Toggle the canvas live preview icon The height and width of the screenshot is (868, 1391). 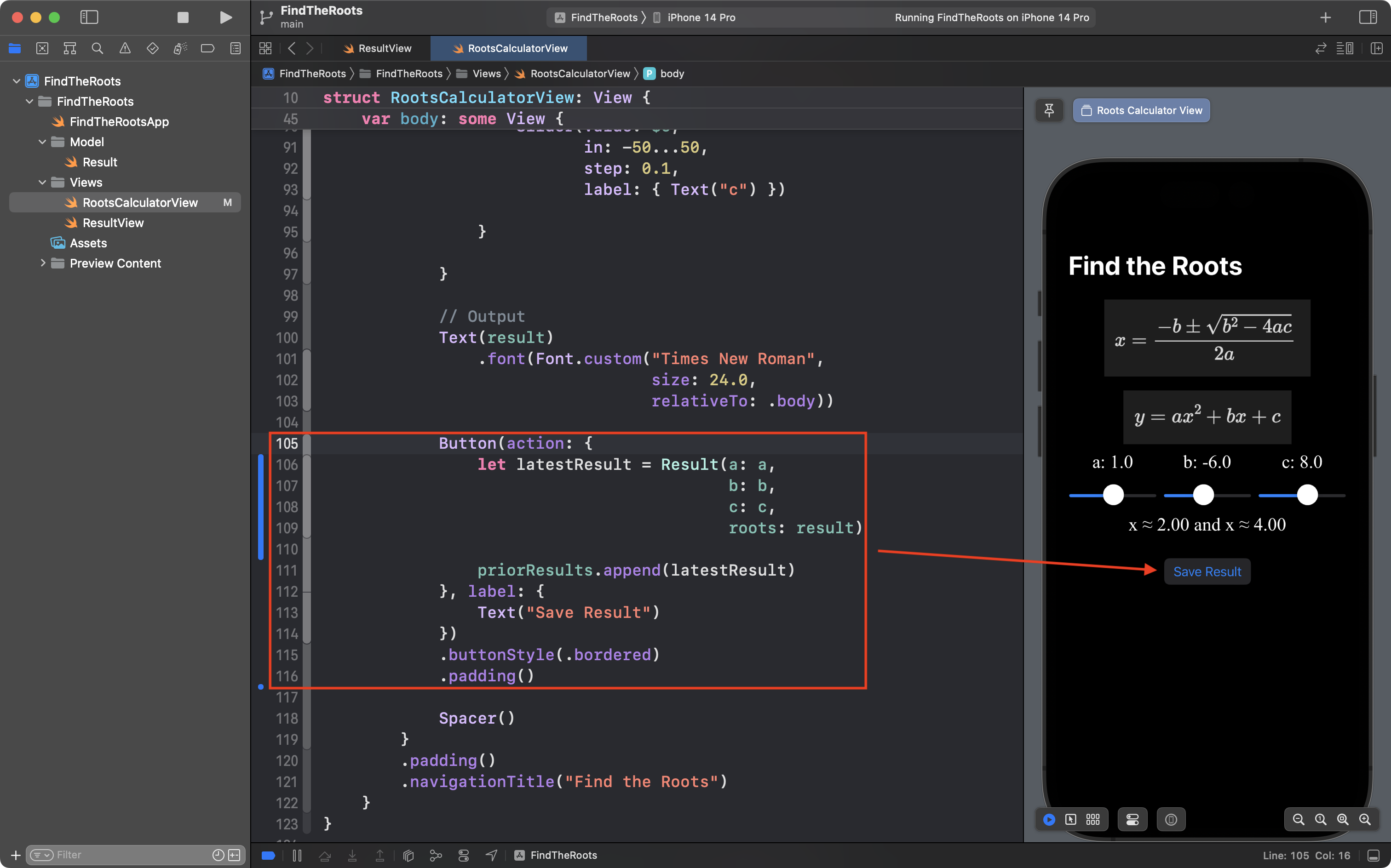tap(1049, 819)
